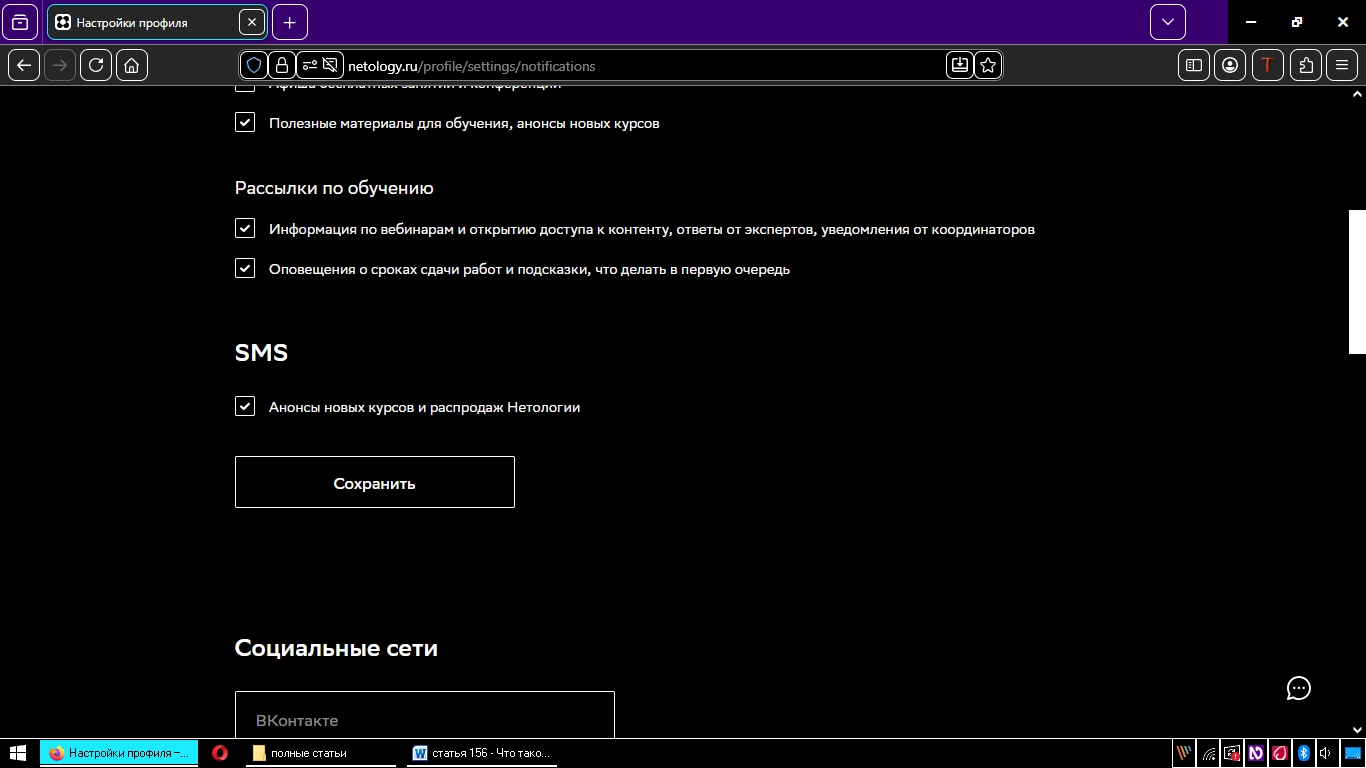Toggle the sidebar panel icon
This screenshot has width=1366, height=768.
click(1194, 65)
